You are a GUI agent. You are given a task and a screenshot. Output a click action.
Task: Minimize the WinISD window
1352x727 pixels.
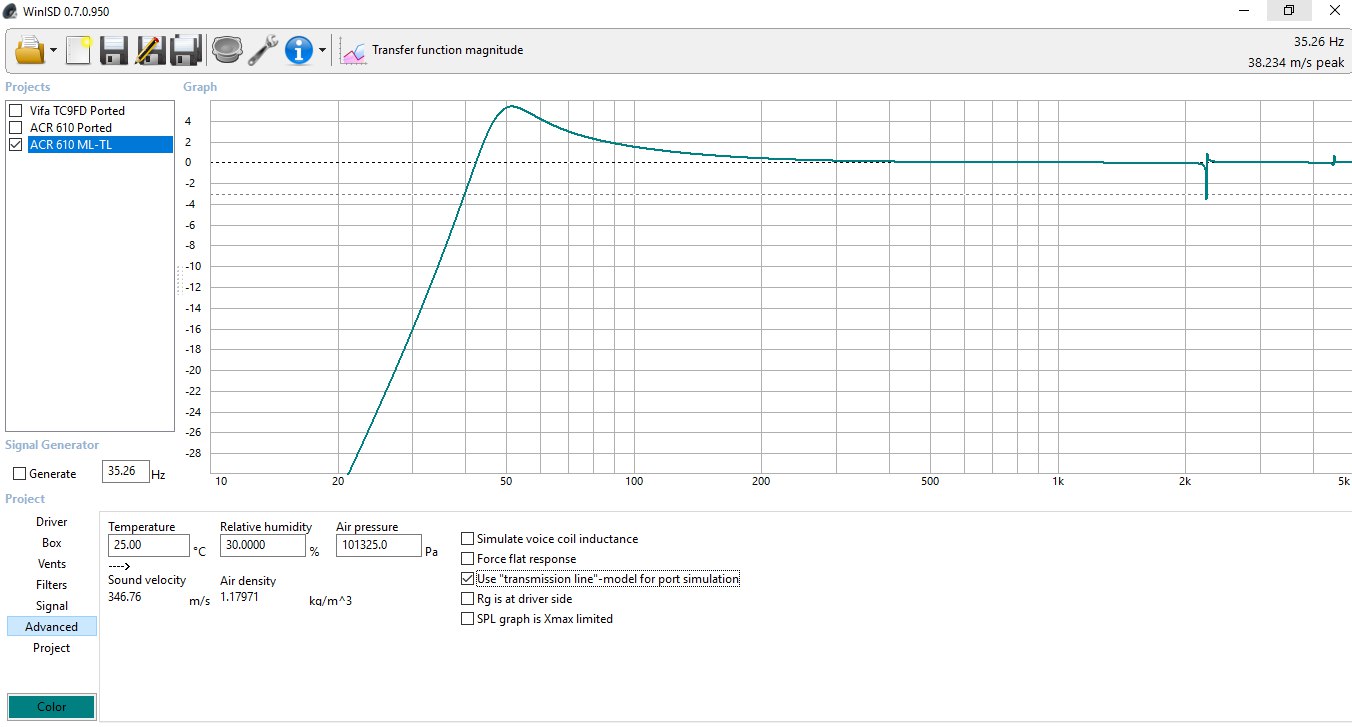pos(1243,11)
